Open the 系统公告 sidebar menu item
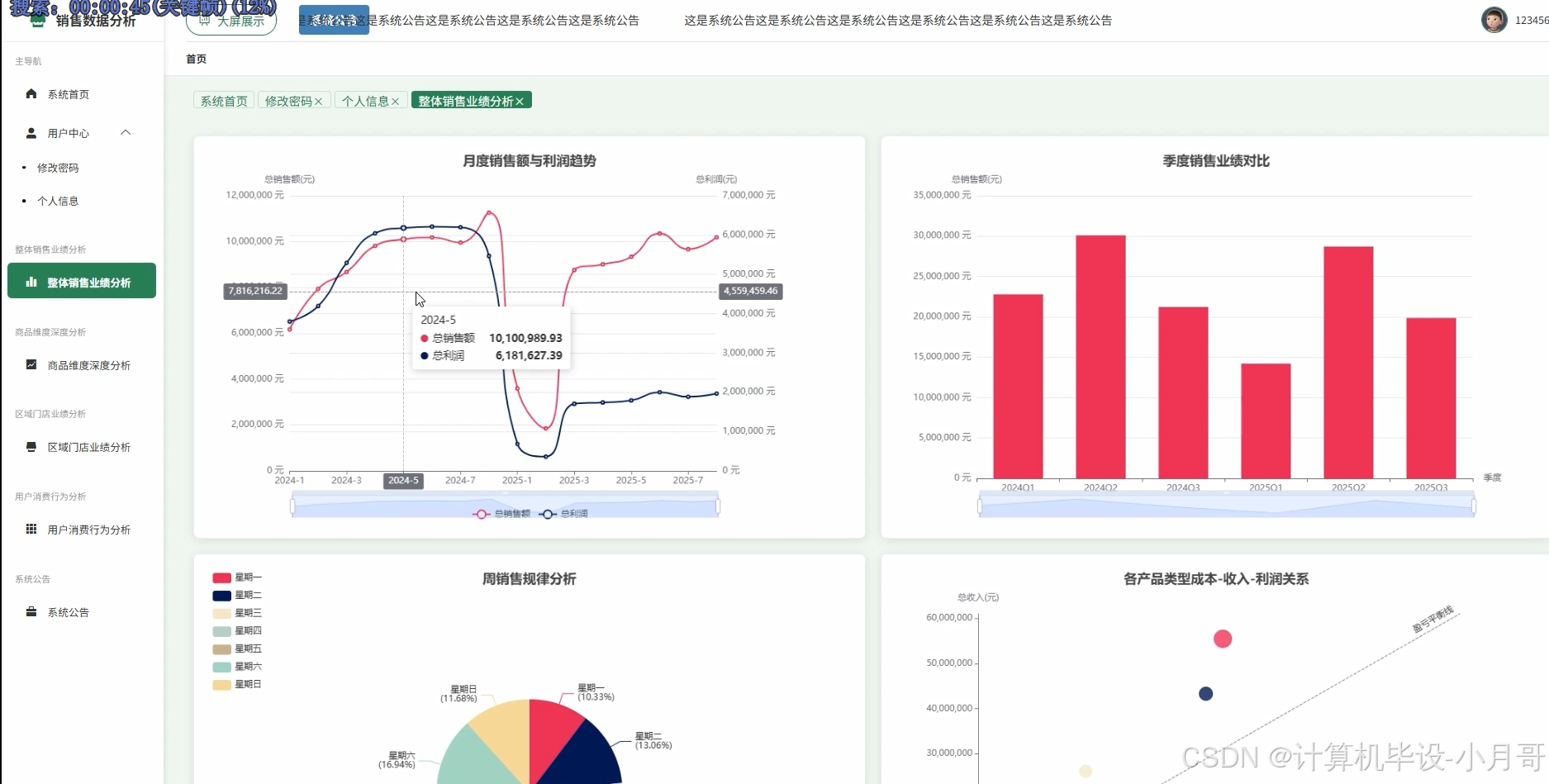The width and height of the screenshot is (1549, 784). (82, 612)
